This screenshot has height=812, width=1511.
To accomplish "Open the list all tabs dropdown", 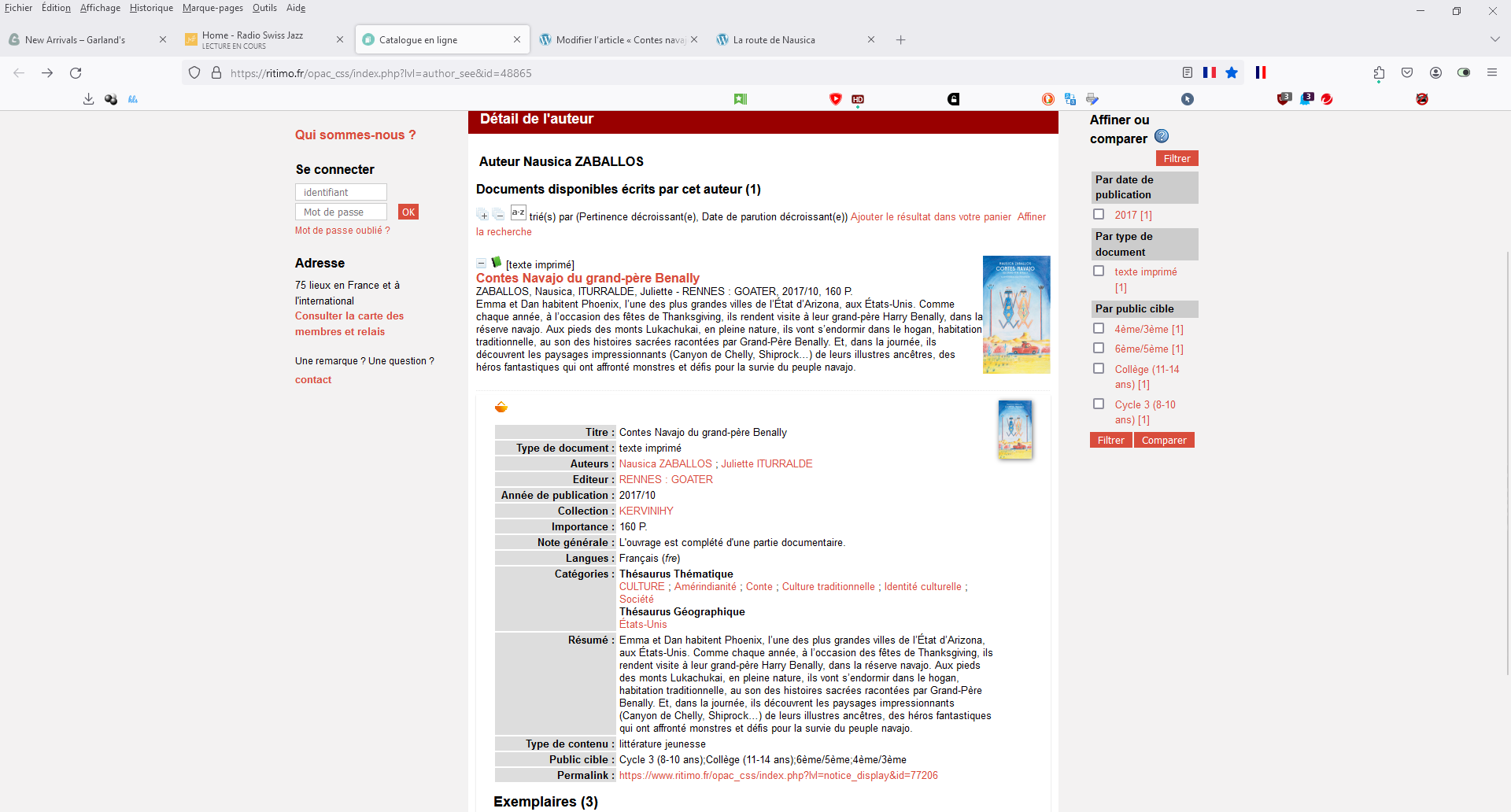I will (x=1494, y=39).
